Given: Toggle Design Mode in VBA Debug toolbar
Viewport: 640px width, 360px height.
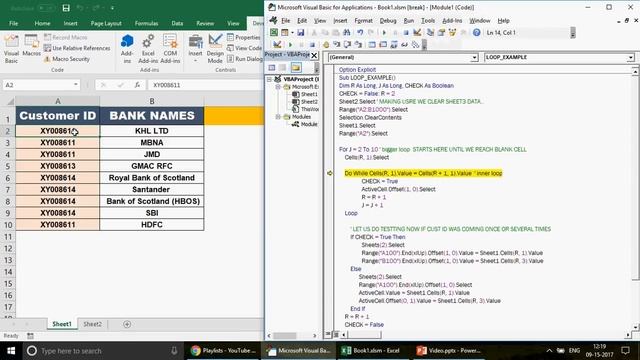Looking at the screenshot, I should click(277, 44).
